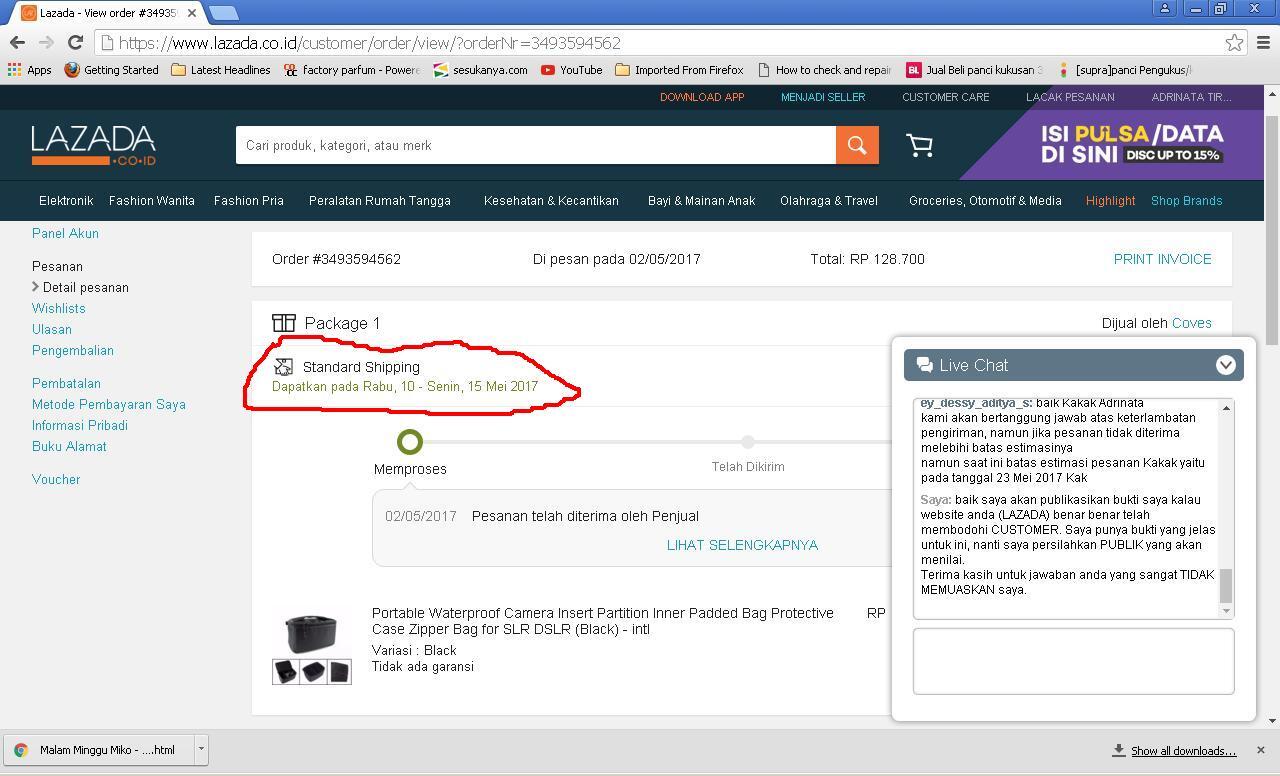This screenshot has width=1280, height=776.
Task: Click the LAZADA logo
Action: click(x=93, y=145)
